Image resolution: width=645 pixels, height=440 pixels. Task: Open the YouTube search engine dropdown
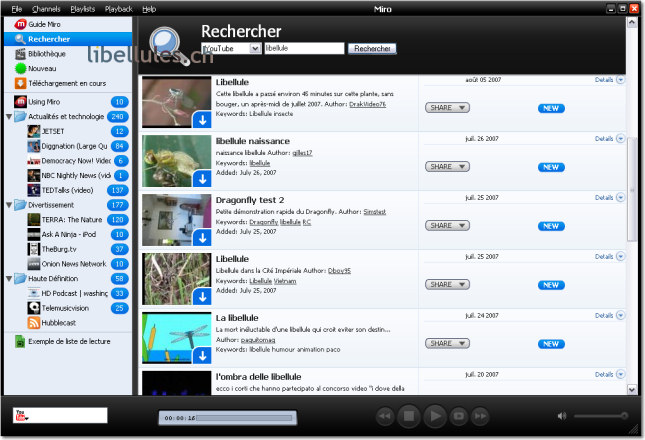pyautogui.click(x=255, y=49)
